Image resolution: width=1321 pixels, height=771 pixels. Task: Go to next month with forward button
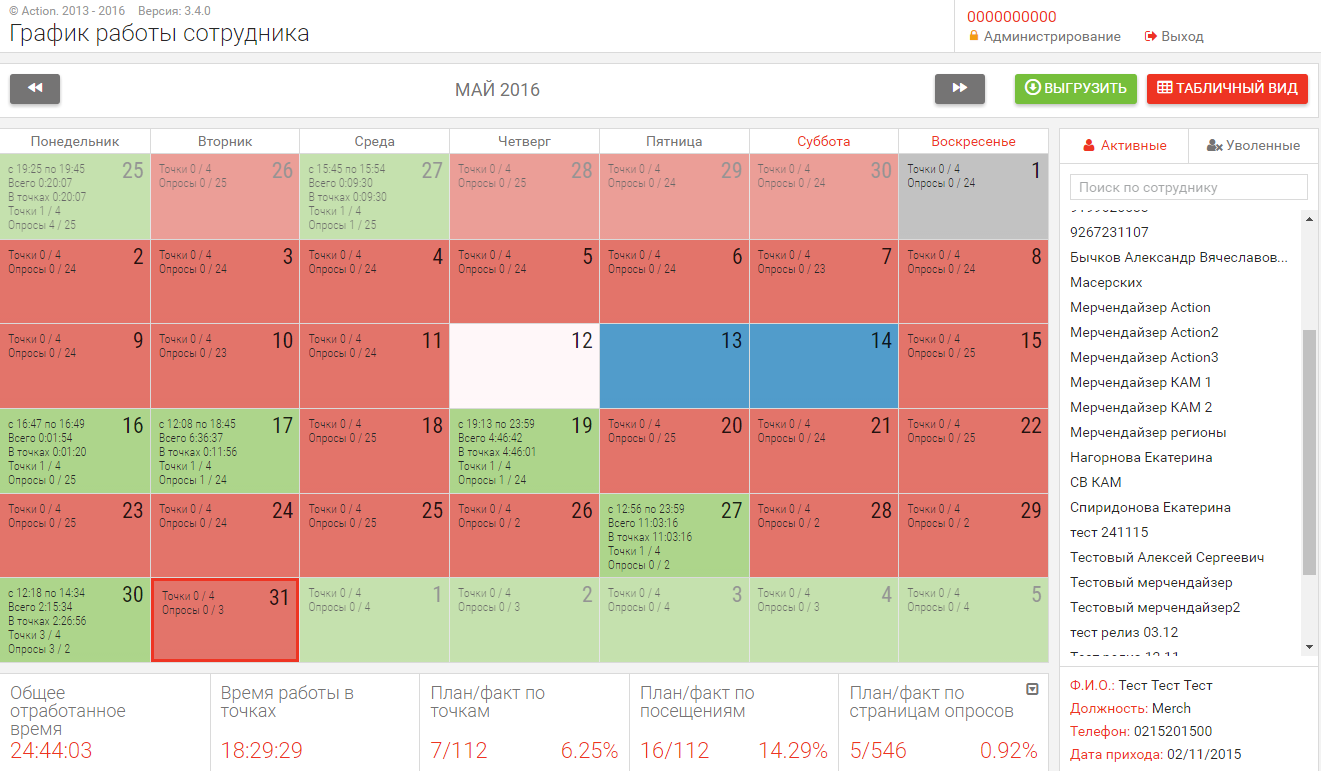click(960, 89)
